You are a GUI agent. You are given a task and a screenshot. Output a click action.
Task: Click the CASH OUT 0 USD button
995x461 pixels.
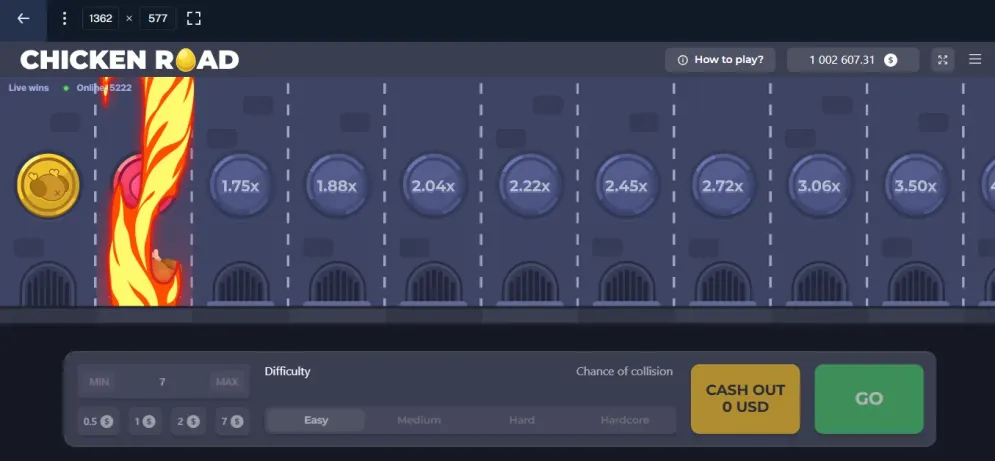tap(745, 399)
